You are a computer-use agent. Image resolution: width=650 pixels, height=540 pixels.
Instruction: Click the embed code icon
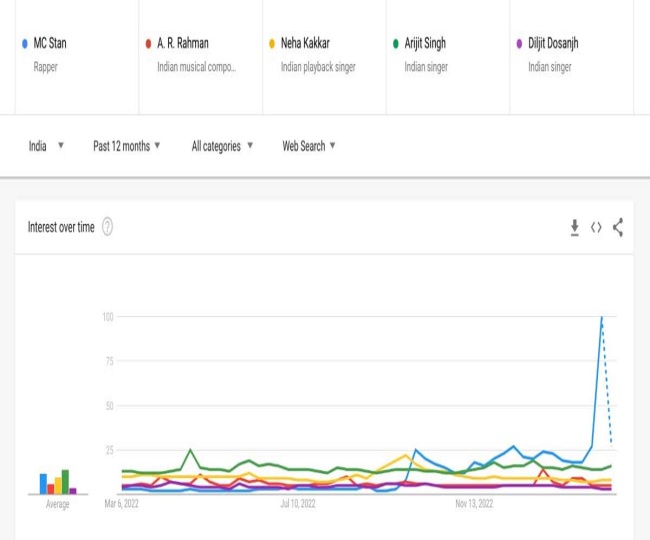click(x=596, y=228)
